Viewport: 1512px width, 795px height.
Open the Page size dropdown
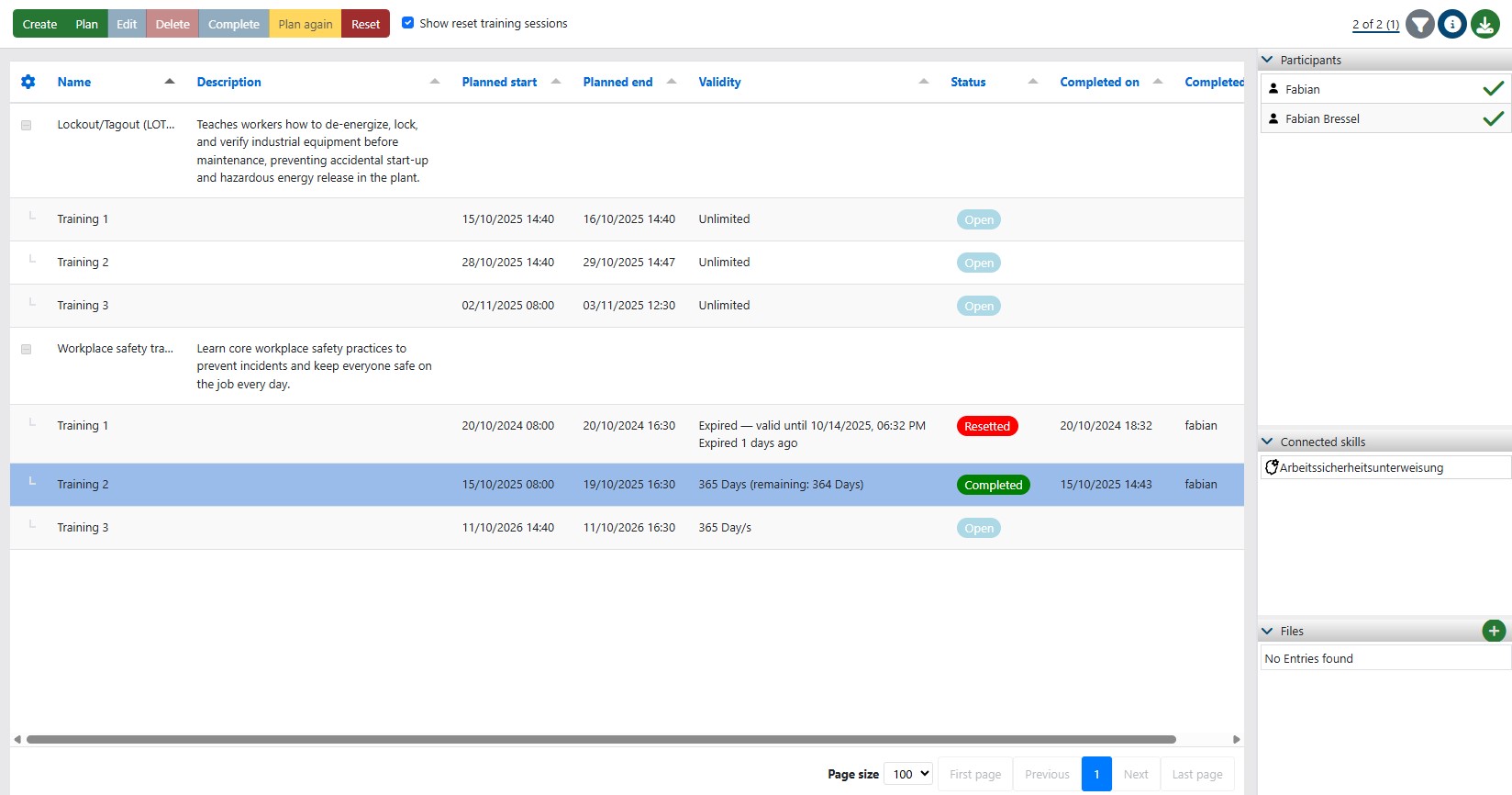(x=908, y=774)
